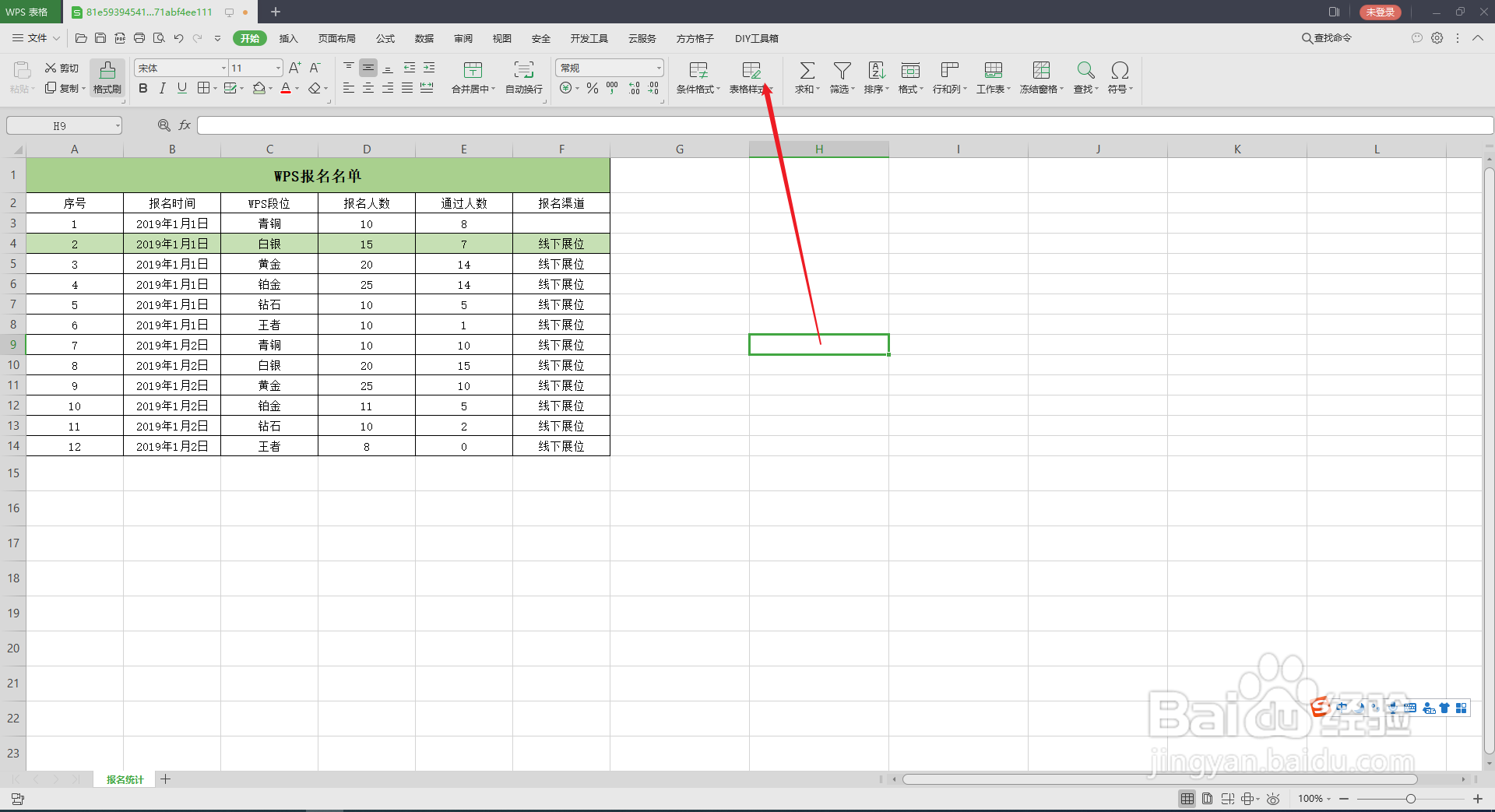Click the Save icon in quick toolbar
The width and height of the screenshot is (1495, 812).
(x=100, y=38)
